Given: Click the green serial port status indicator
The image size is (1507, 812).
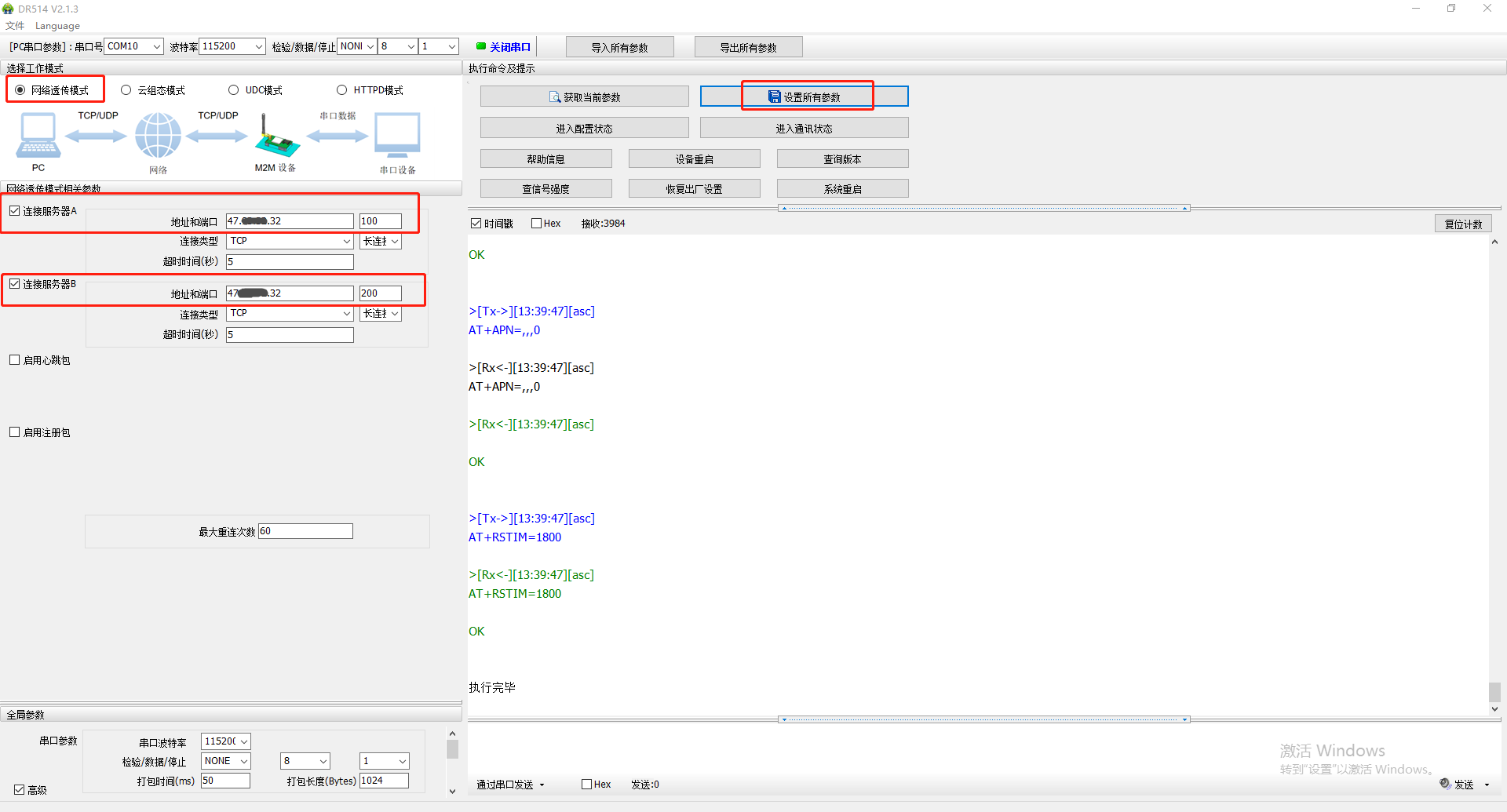Looking at the screenshot, I should pos(481,46).
